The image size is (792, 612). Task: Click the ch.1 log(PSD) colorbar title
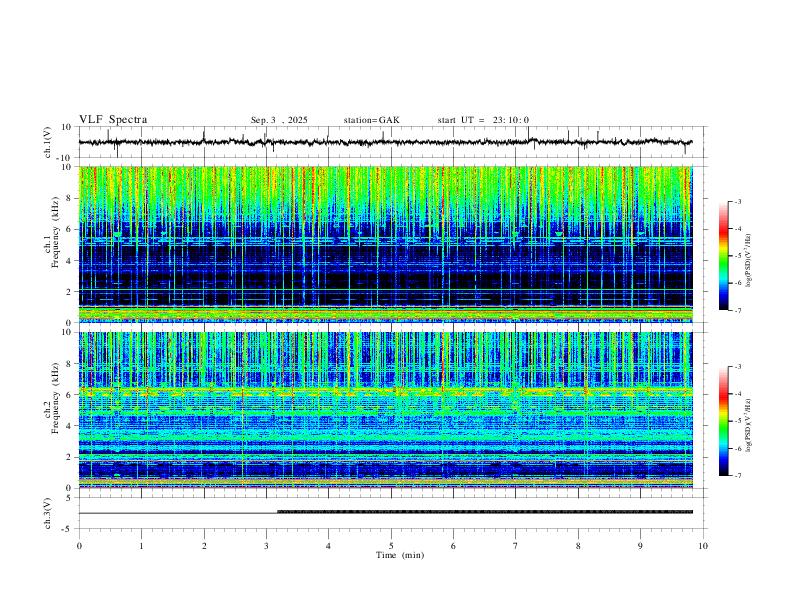[749, 261]
